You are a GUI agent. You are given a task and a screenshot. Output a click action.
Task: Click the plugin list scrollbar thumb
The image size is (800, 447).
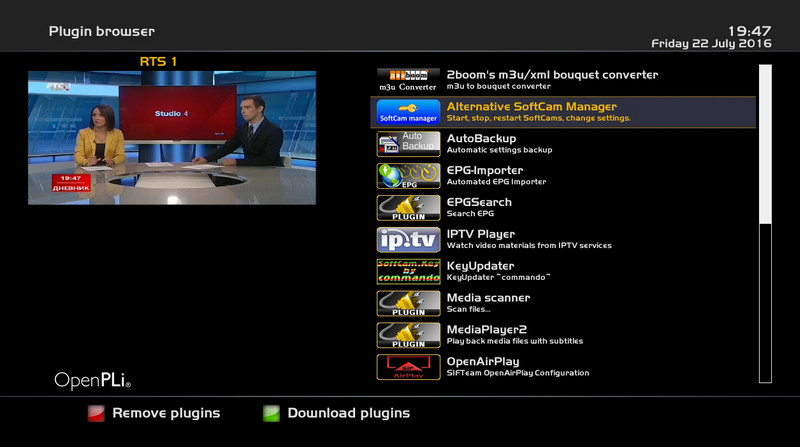[765, 144]
